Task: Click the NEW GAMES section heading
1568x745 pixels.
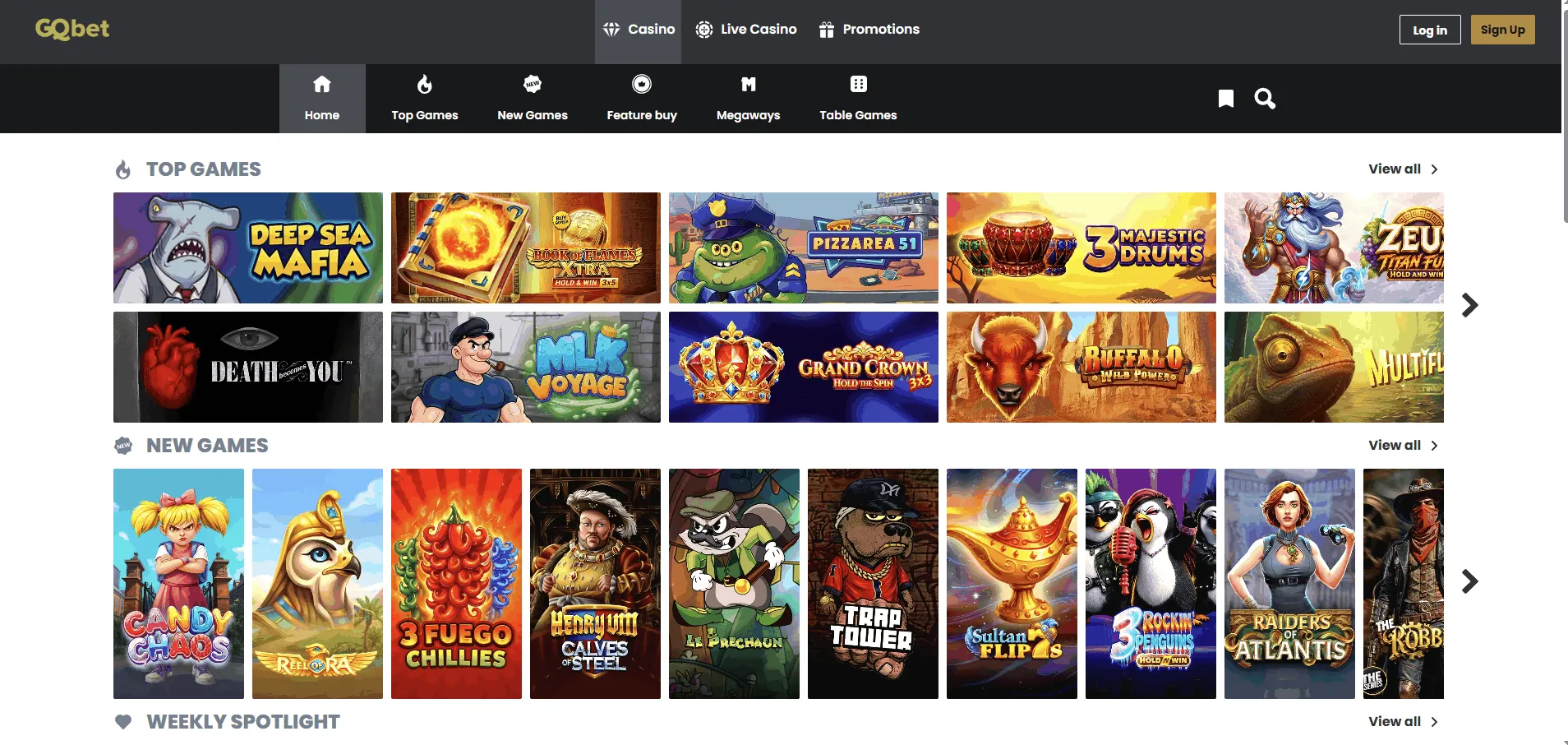Action: point(207,446)
